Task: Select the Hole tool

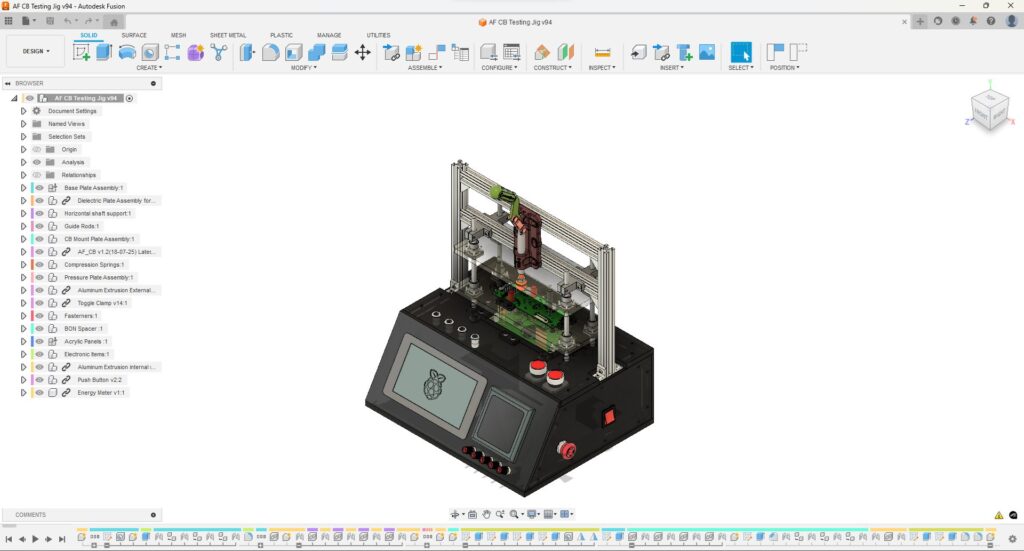Action: [x=150, y=52]
